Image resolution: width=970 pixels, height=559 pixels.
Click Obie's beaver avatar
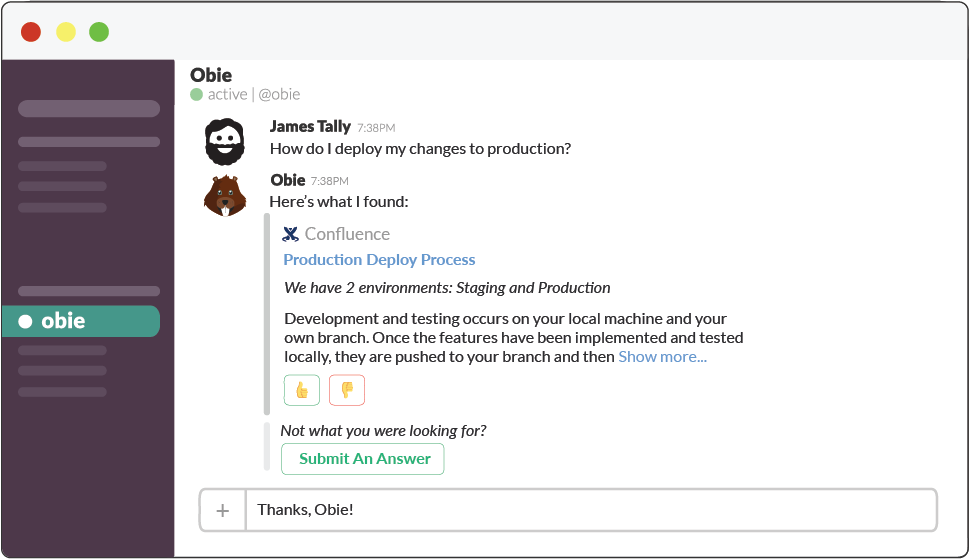point(225,195)
